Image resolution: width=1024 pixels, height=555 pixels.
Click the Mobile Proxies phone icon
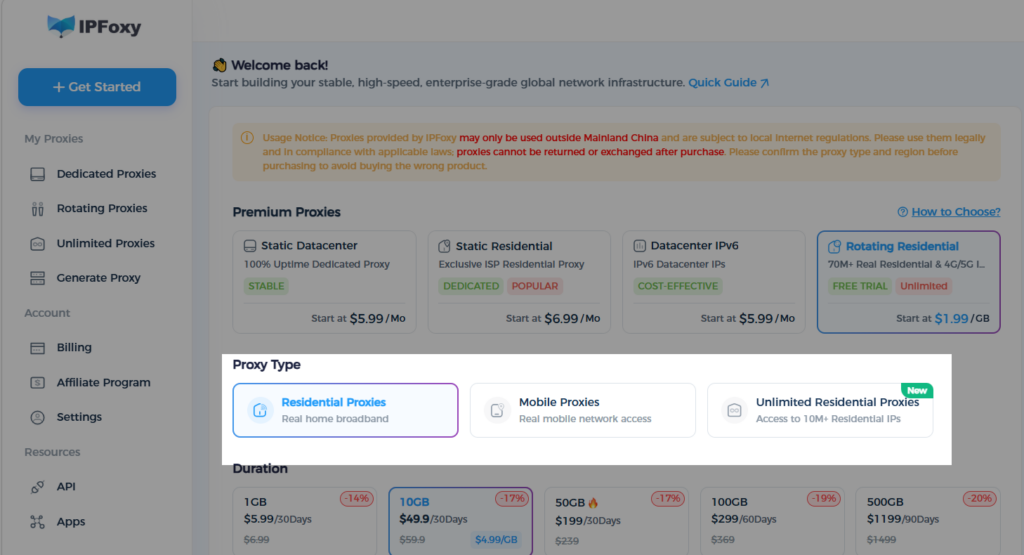point(497,411)
